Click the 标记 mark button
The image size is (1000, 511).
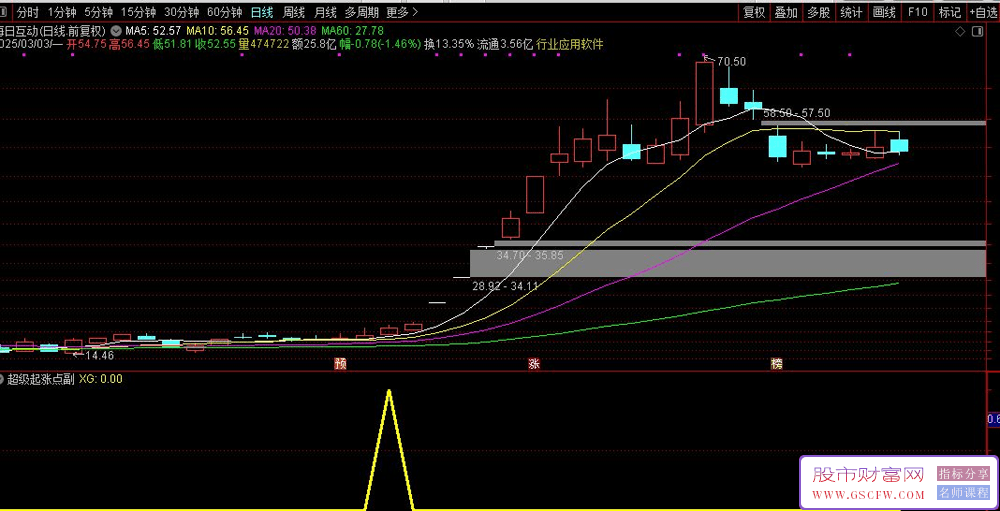[949, 12]
